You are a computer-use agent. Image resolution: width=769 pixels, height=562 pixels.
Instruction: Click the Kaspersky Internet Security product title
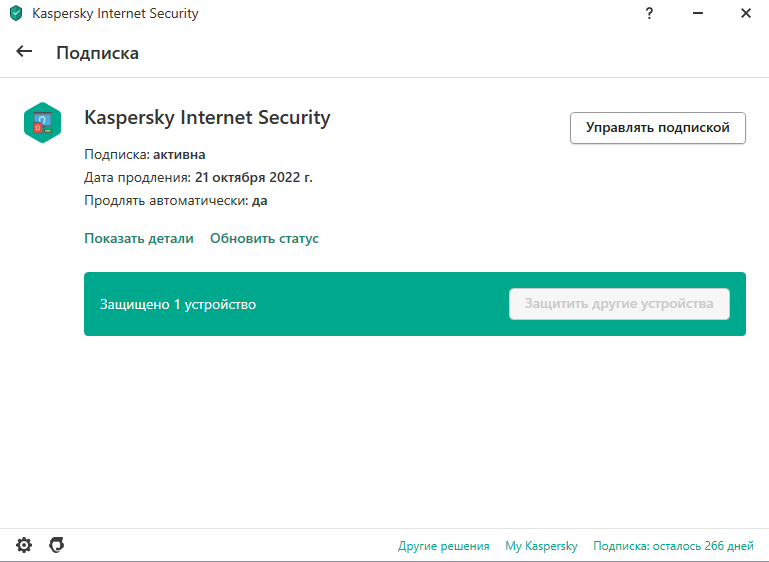[x=207, y=118]
